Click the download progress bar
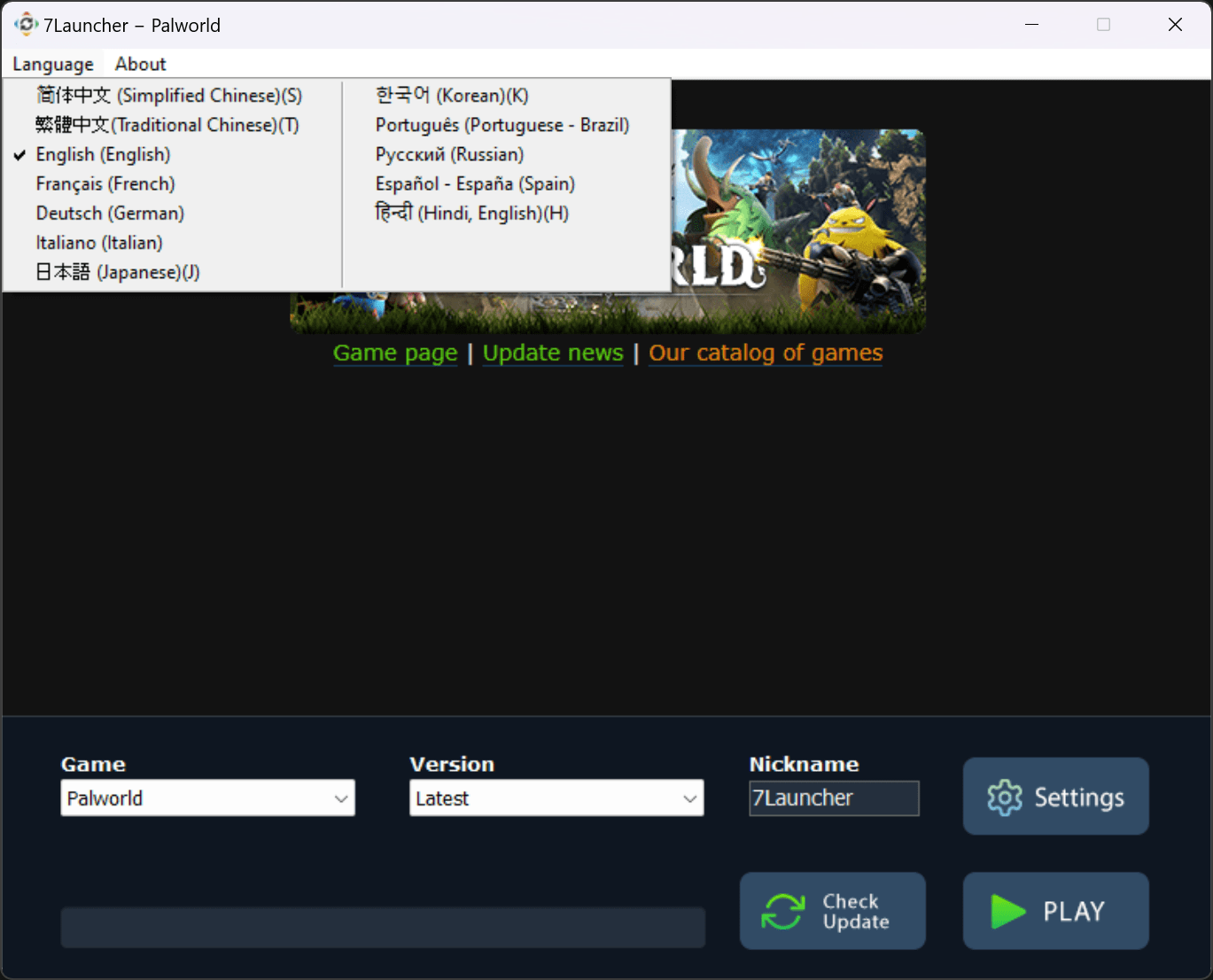The height and width of the screenshot is (980, 1213). click(383, 927)
